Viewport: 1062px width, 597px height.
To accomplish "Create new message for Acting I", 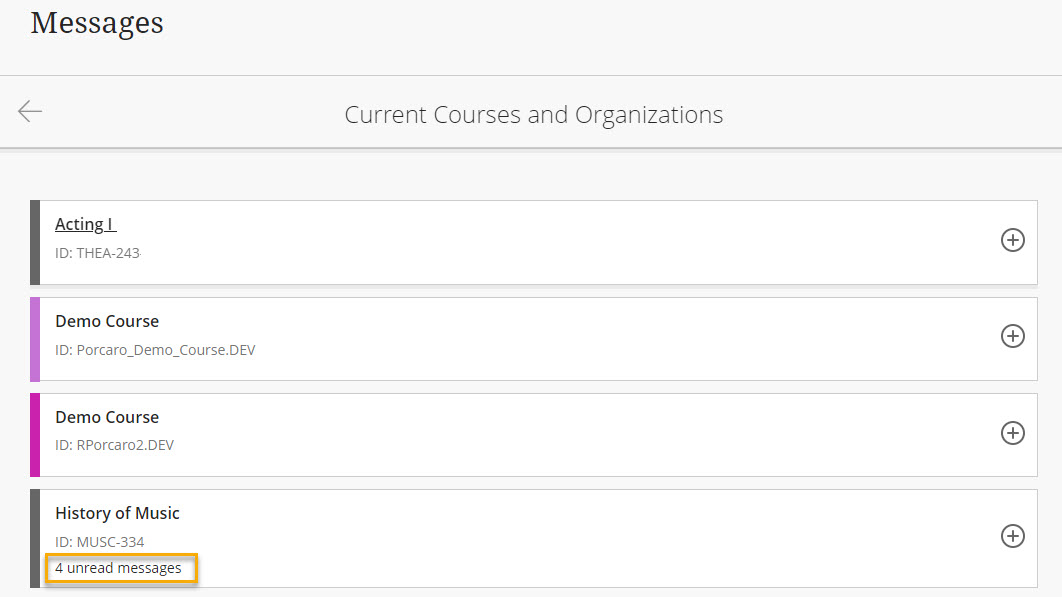I will pos(1013,240).
